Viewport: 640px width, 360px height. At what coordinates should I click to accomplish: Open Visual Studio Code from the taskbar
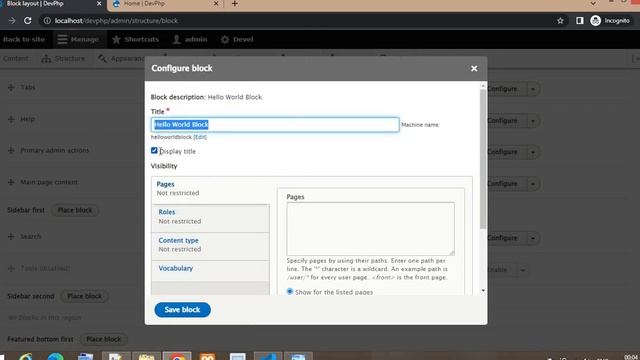(268, 356)
